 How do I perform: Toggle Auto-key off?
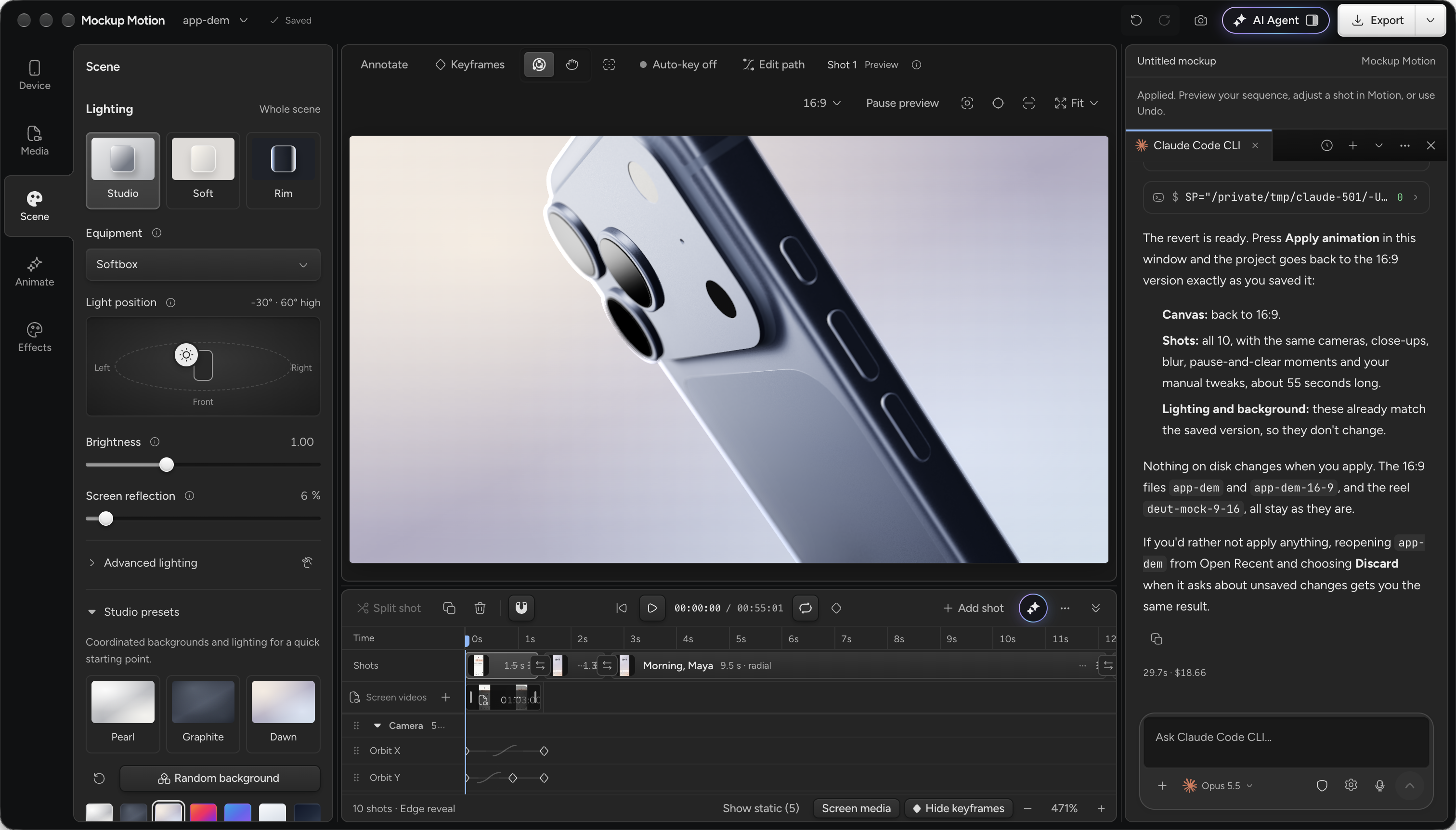(678, 65)
